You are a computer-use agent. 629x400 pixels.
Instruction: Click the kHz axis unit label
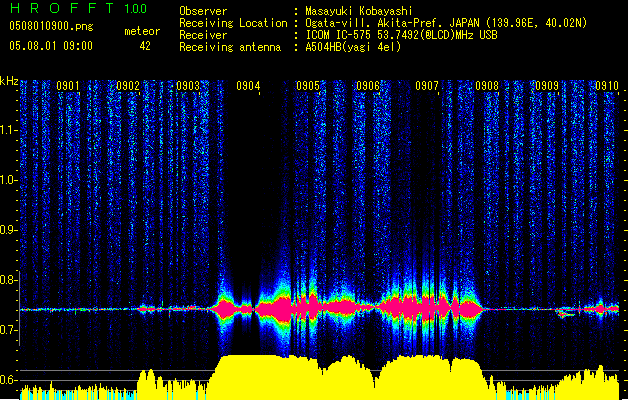tap(9, 81)
